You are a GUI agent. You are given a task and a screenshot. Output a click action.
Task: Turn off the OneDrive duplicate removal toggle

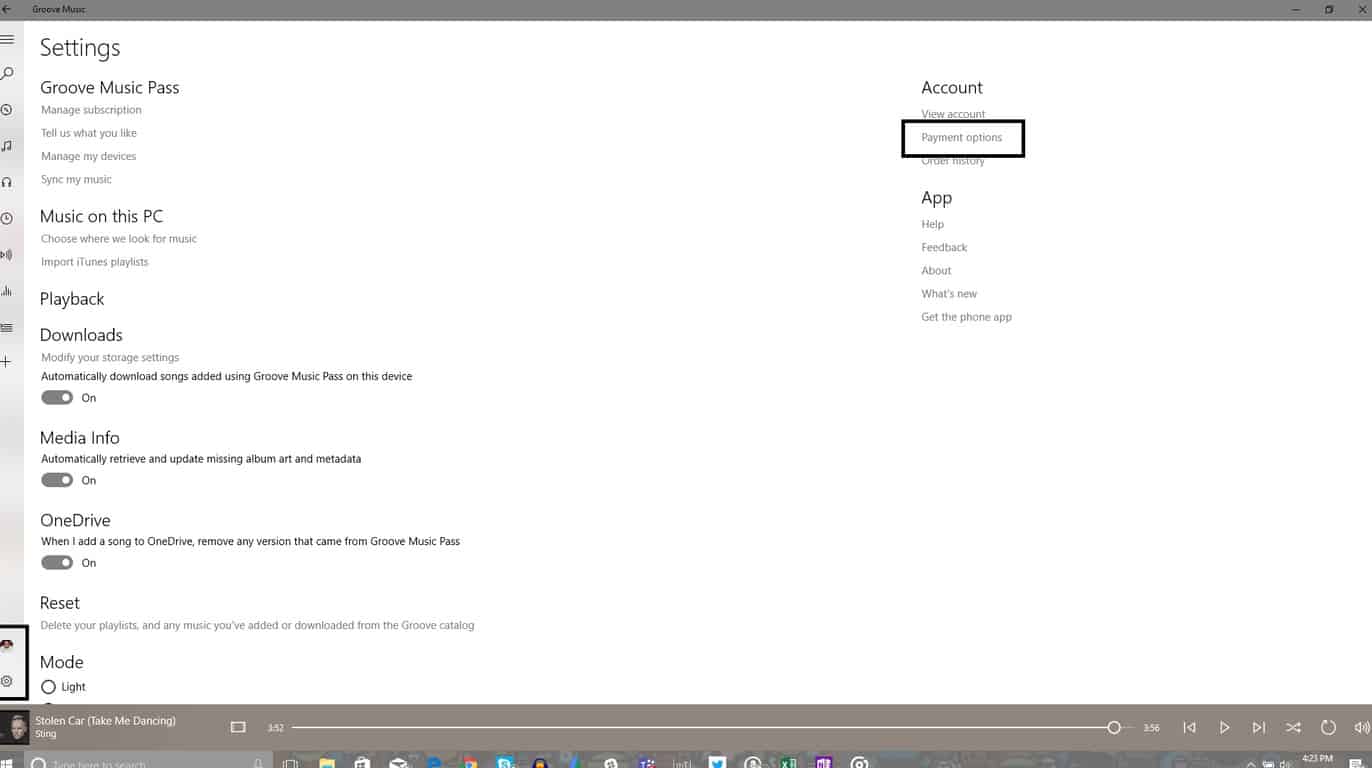tap(57, 563)
